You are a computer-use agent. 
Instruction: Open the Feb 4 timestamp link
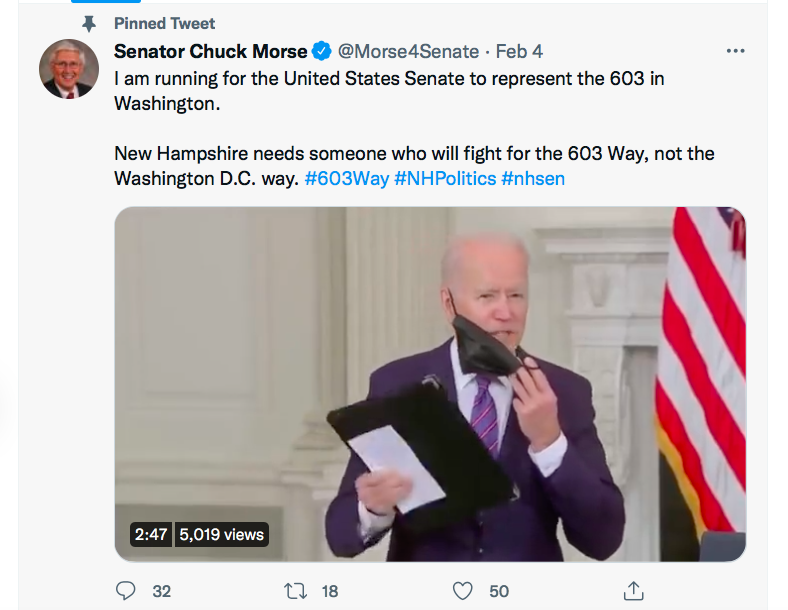pyautogui.click(x=519, y=51)
